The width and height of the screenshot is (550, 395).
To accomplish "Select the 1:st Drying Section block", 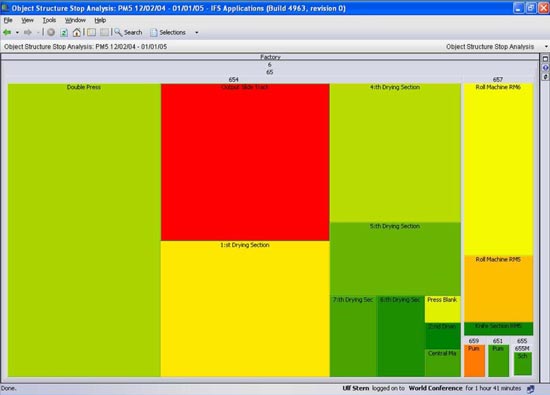I will pos(245,309).
